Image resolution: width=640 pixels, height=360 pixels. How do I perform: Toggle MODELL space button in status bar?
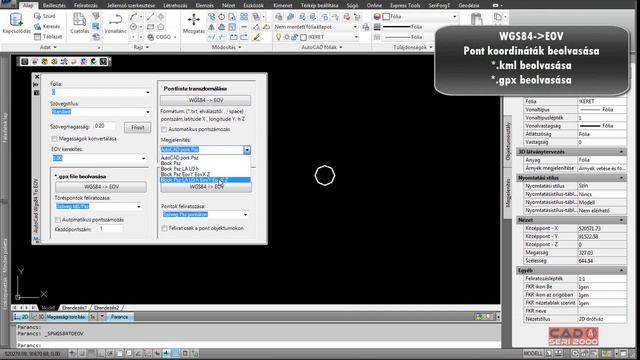[x=533, y=353]
